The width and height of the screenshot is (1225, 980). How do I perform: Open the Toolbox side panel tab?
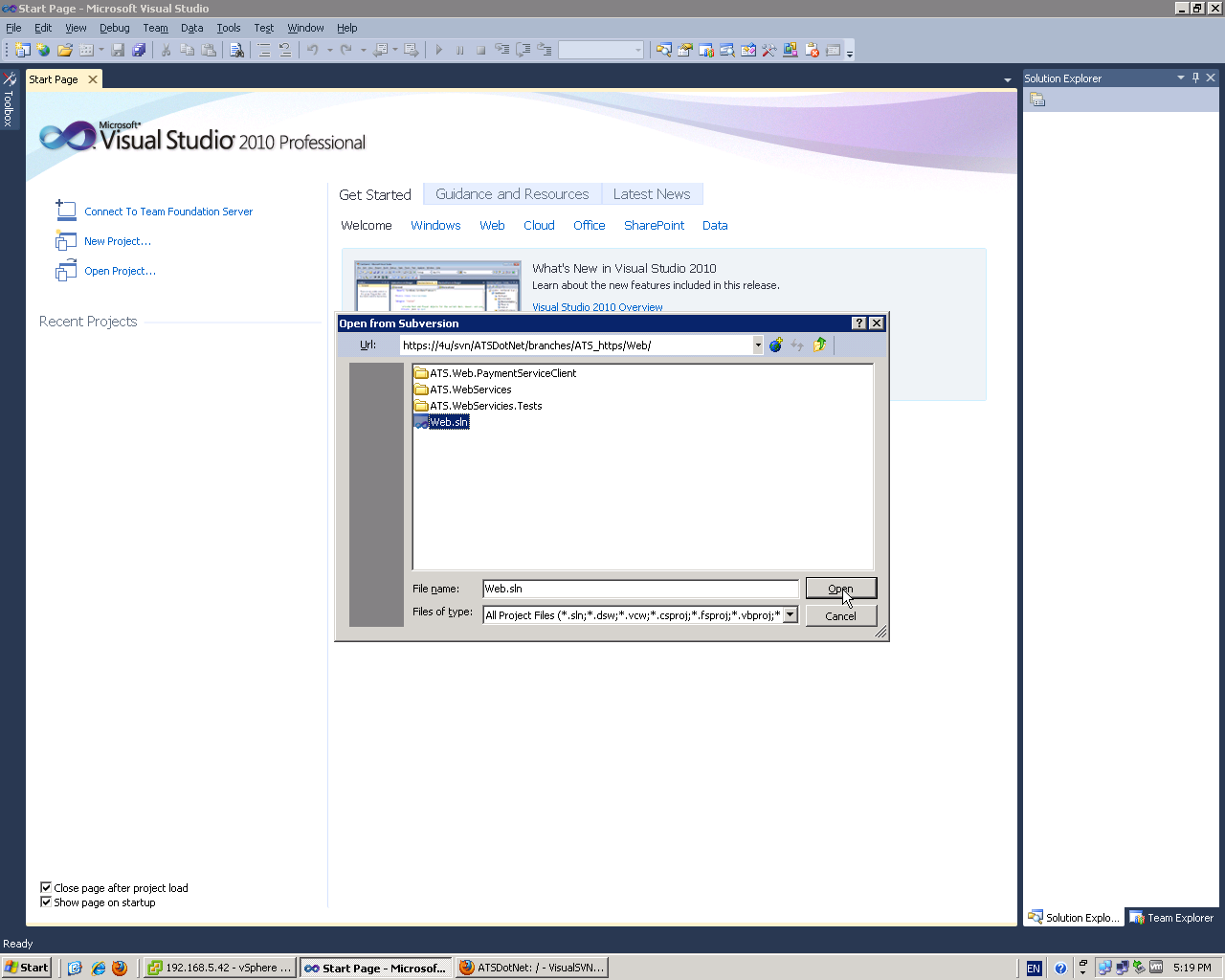(x=9, y=100)
